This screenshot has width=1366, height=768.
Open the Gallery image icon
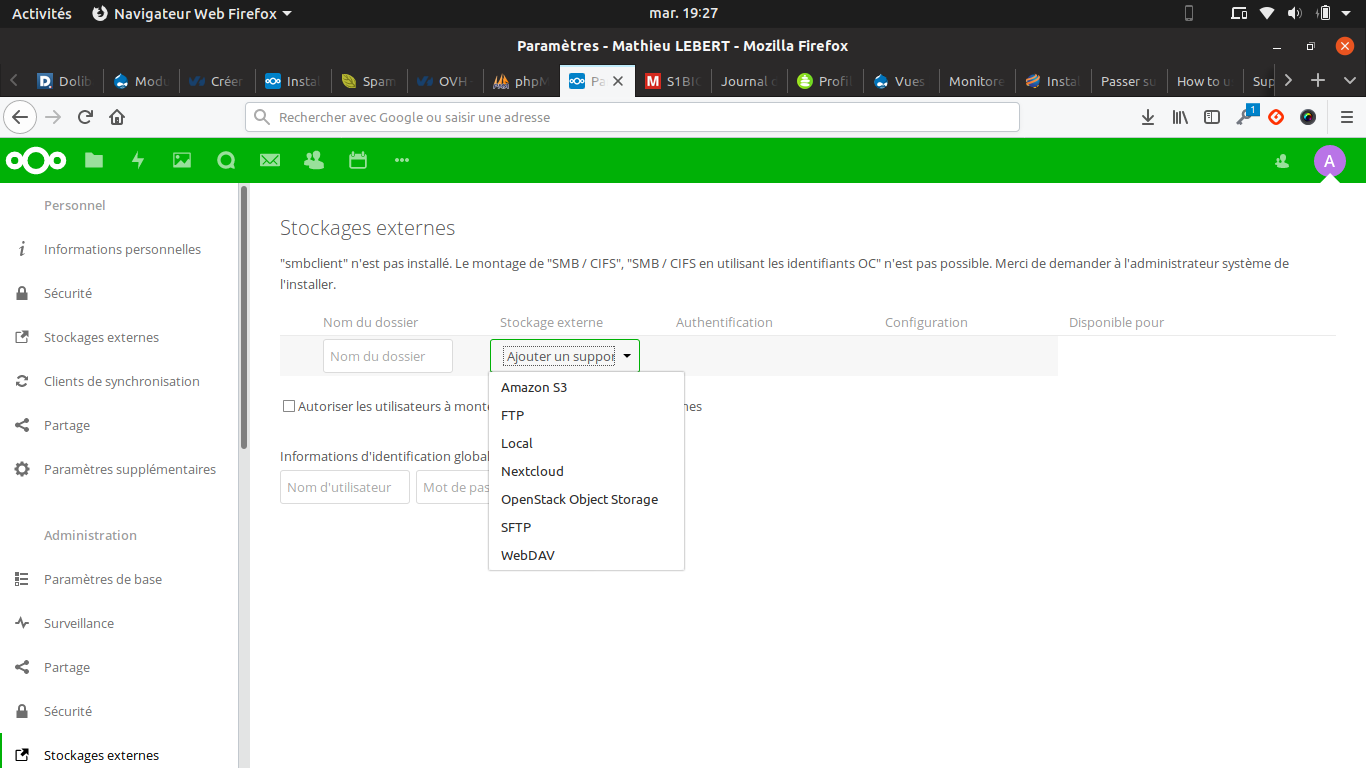click(x=182, y=160)
